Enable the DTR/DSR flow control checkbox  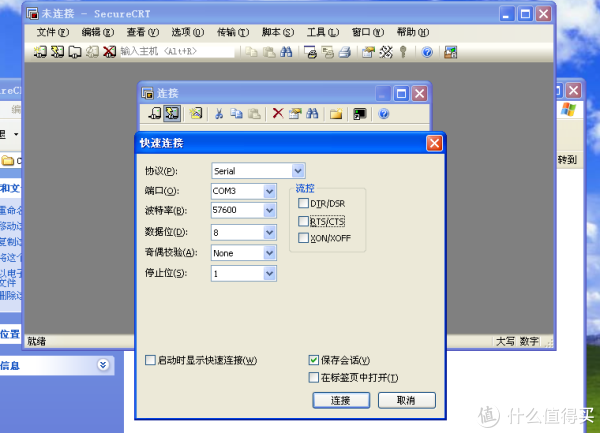pyautogui.click(x=303, y=203)
